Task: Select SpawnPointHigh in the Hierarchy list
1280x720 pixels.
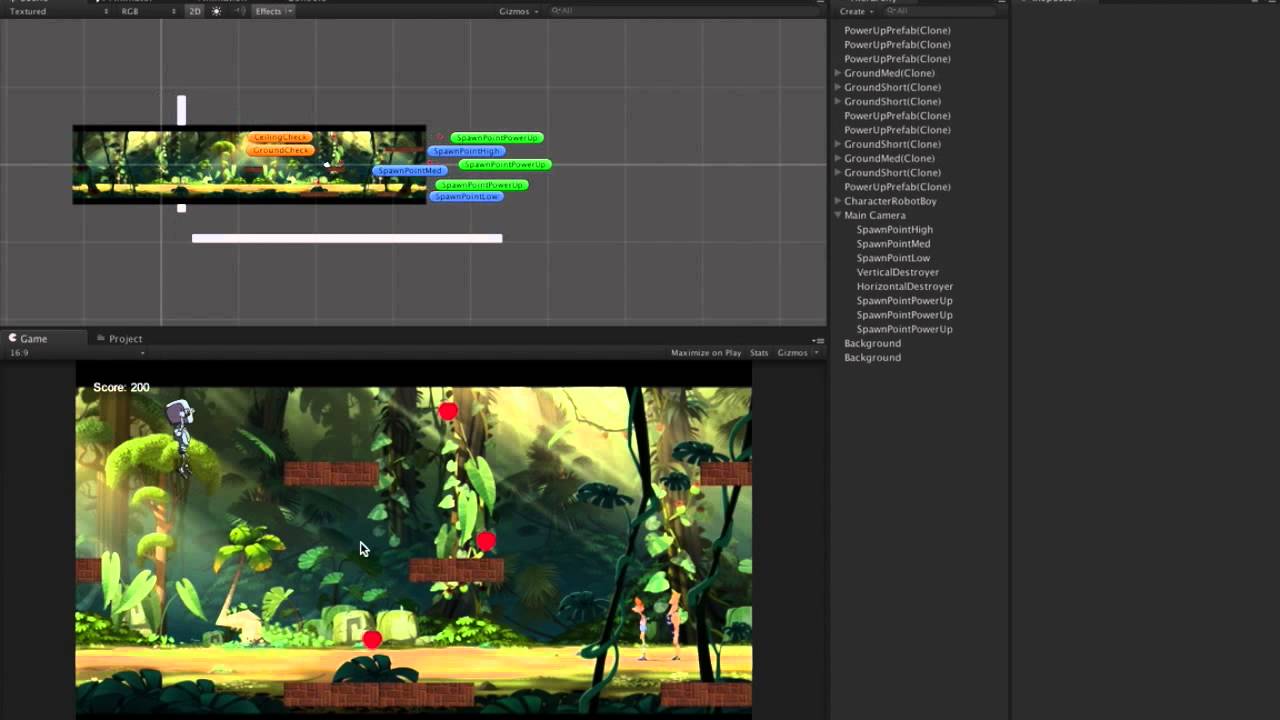Action: click(895, 229)
